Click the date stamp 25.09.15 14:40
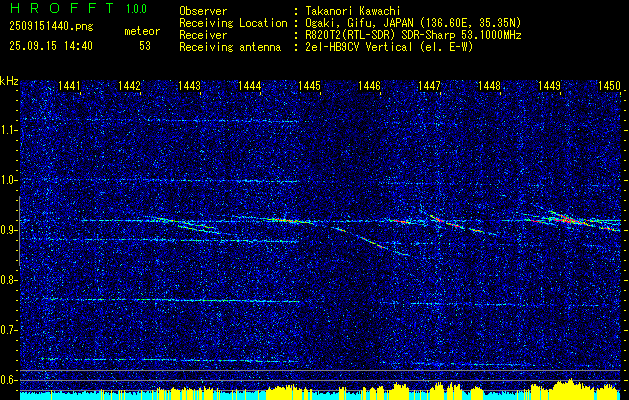The image size is (629, 400). pyautogui.click(x=51, y=46)
